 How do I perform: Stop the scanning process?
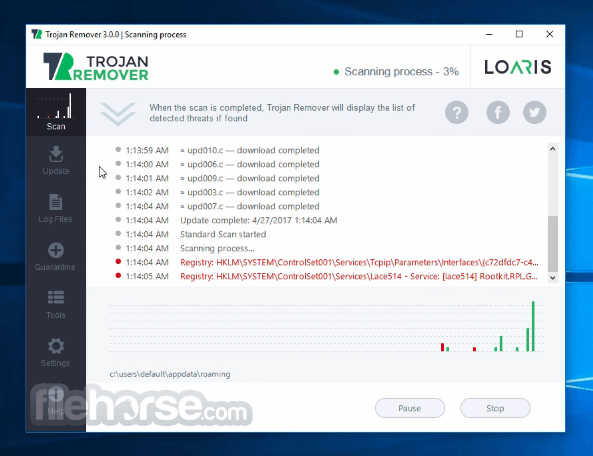[x=495, y=408]
